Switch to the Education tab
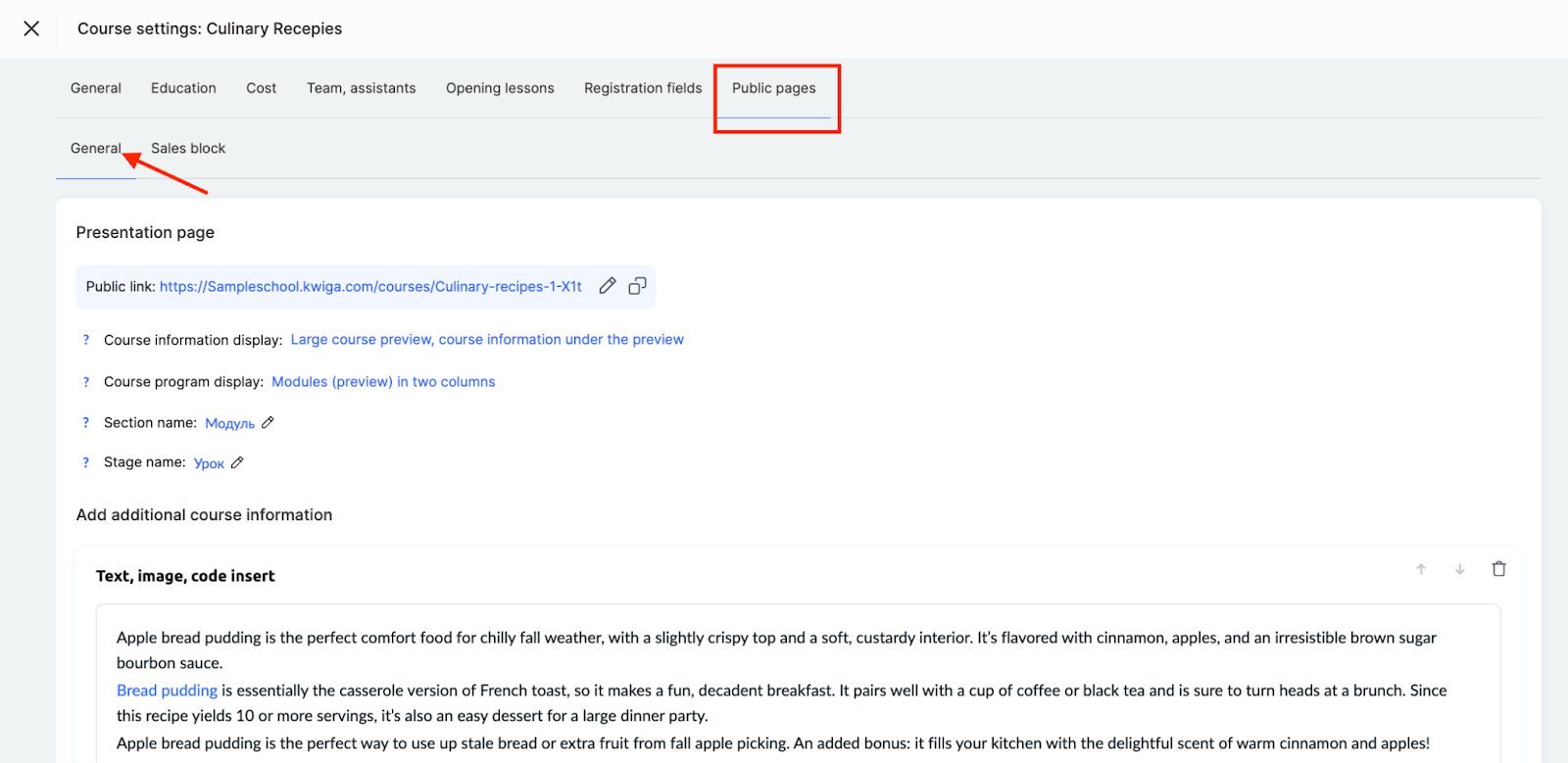The image size is (1568, 763). coord(183,88)
